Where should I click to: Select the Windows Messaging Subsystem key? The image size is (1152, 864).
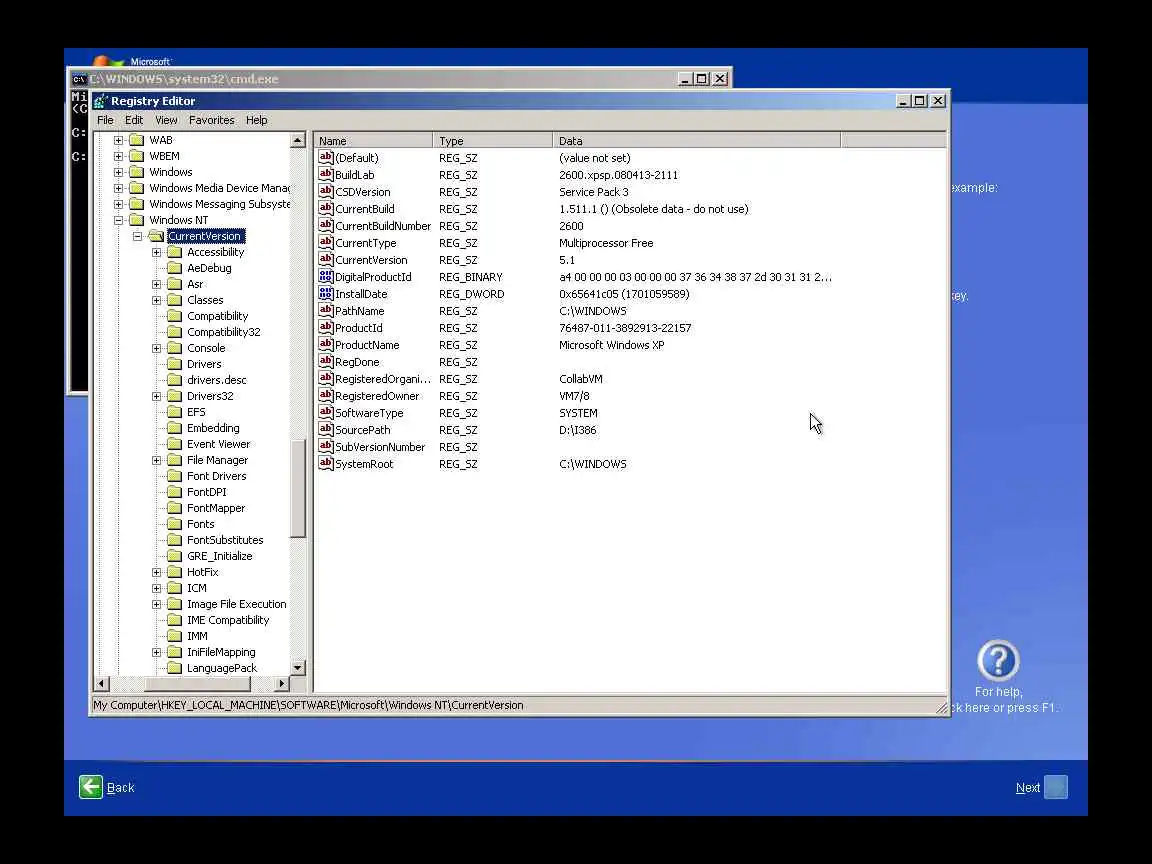[x=219, y=204]
